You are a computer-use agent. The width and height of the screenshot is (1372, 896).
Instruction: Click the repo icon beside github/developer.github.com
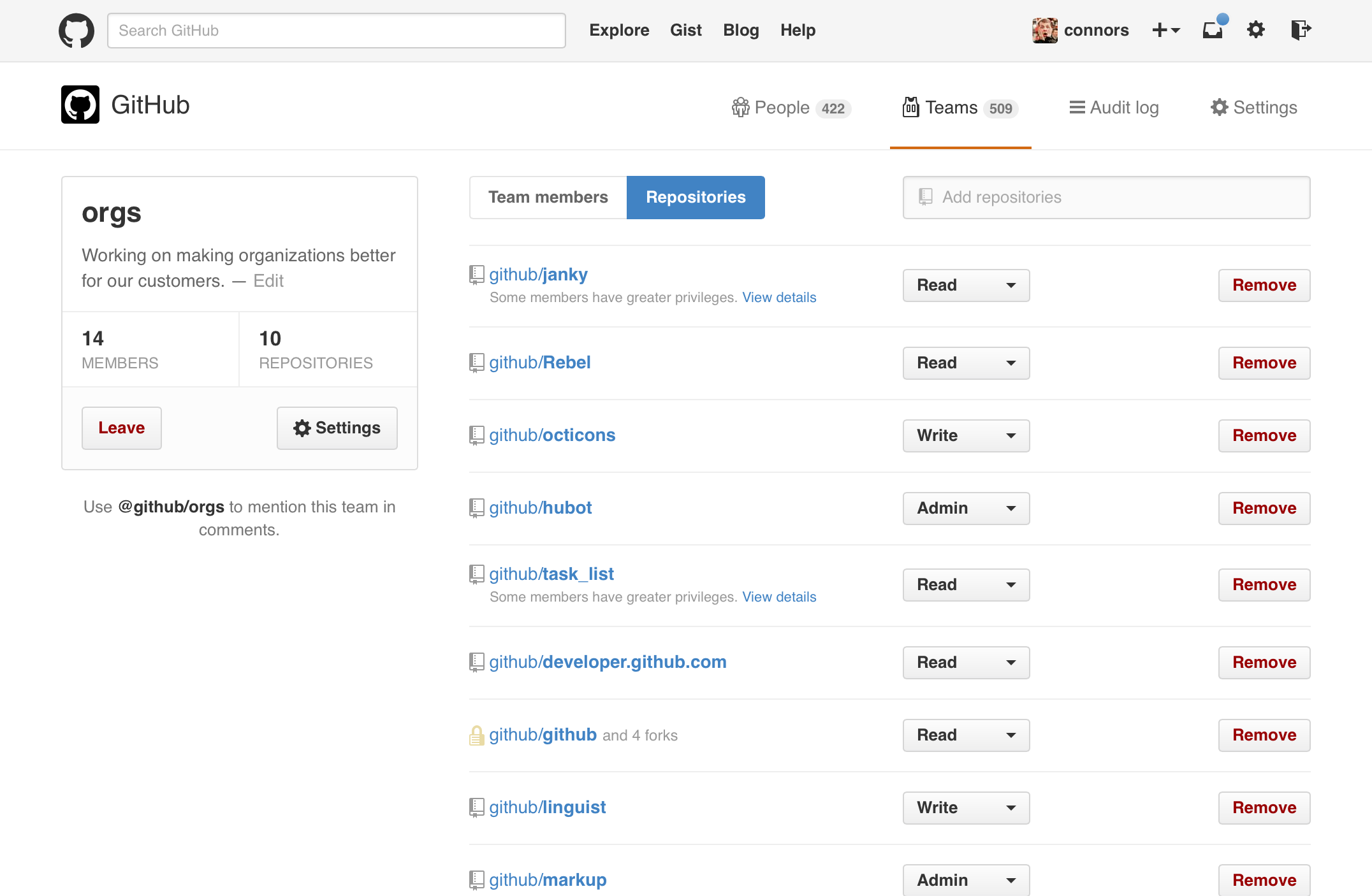click(x=477, y=662)
